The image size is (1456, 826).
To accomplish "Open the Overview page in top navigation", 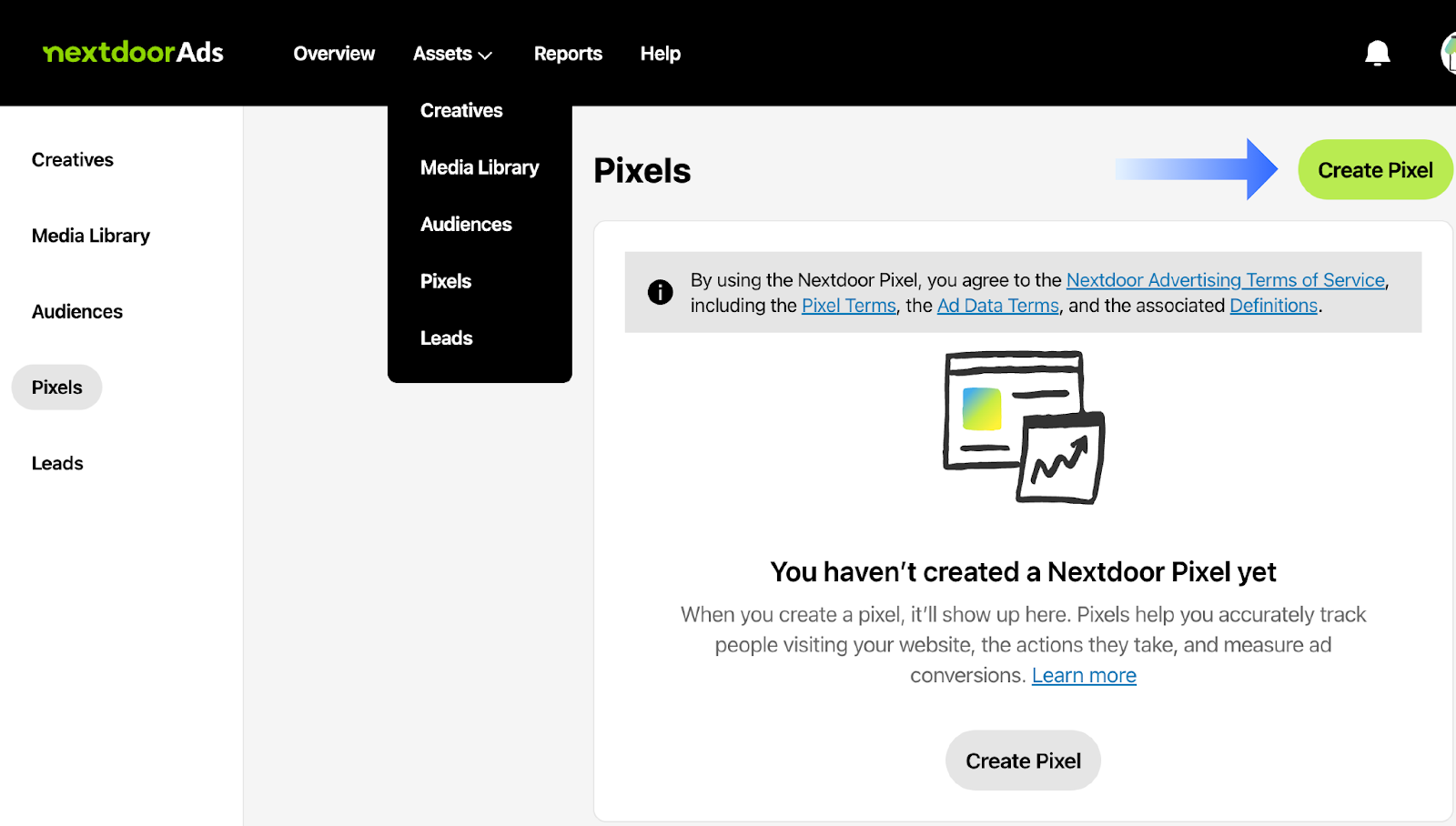I will pyautogui.click(x=334, y=54).
